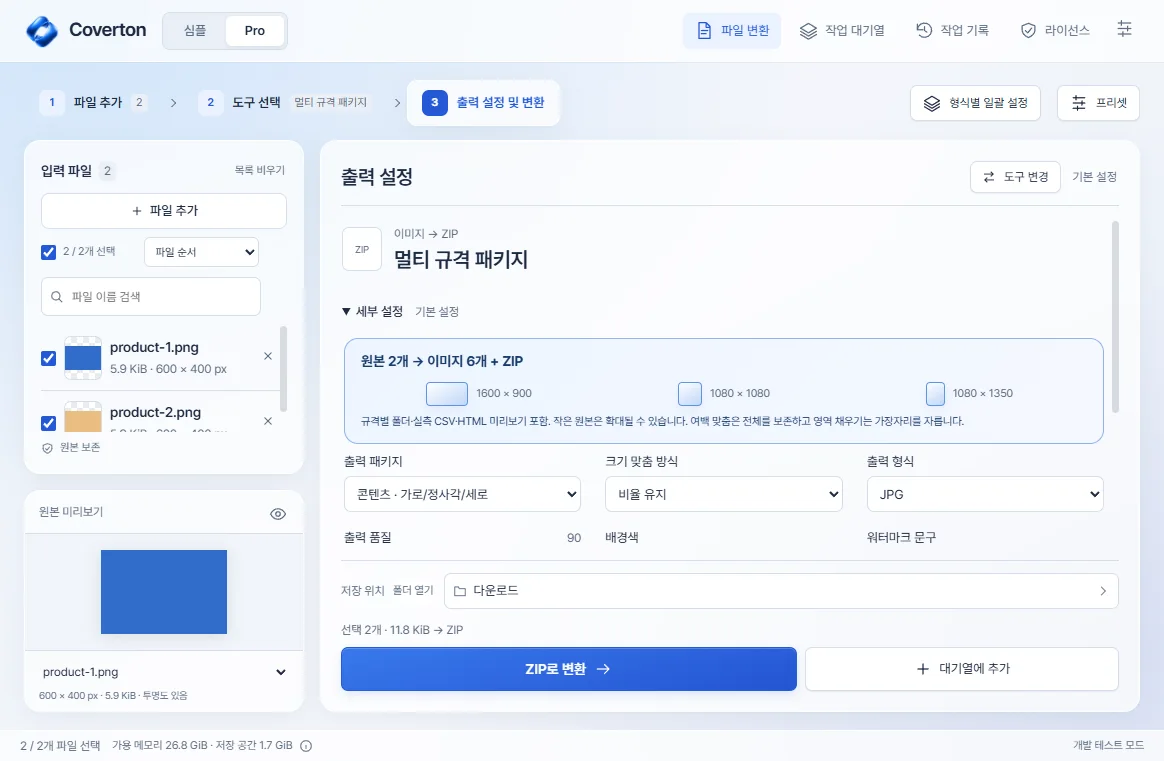Viewport: 1164px width, 761px height.
Task: Go to step 1 파일 추가
Action: click(94, 102)
